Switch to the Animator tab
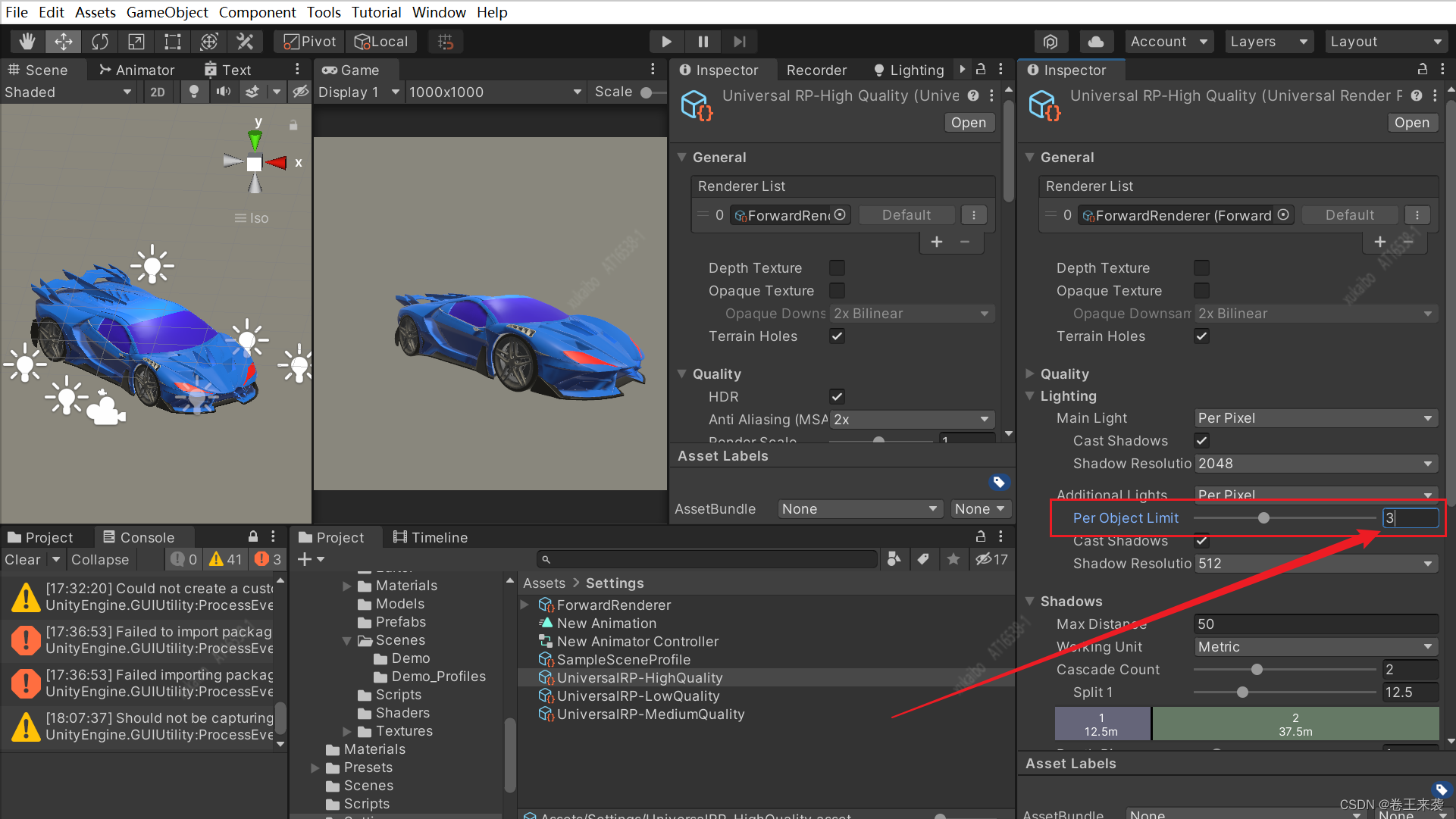This screenshot has width=1456, height=819. pyautogui.click(x=137, y=70)
